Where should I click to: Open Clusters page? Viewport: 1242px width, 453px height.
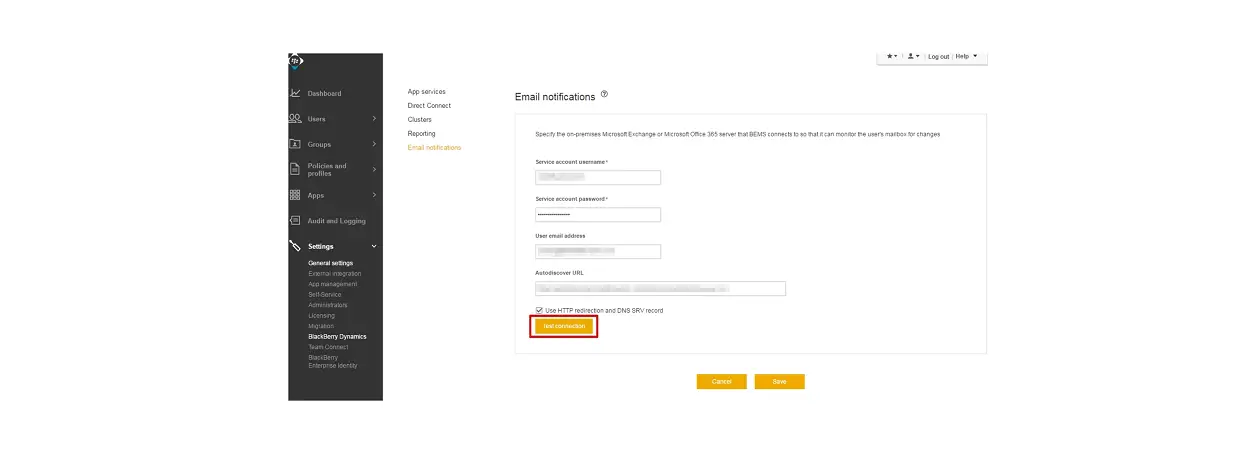click(420, 120)
